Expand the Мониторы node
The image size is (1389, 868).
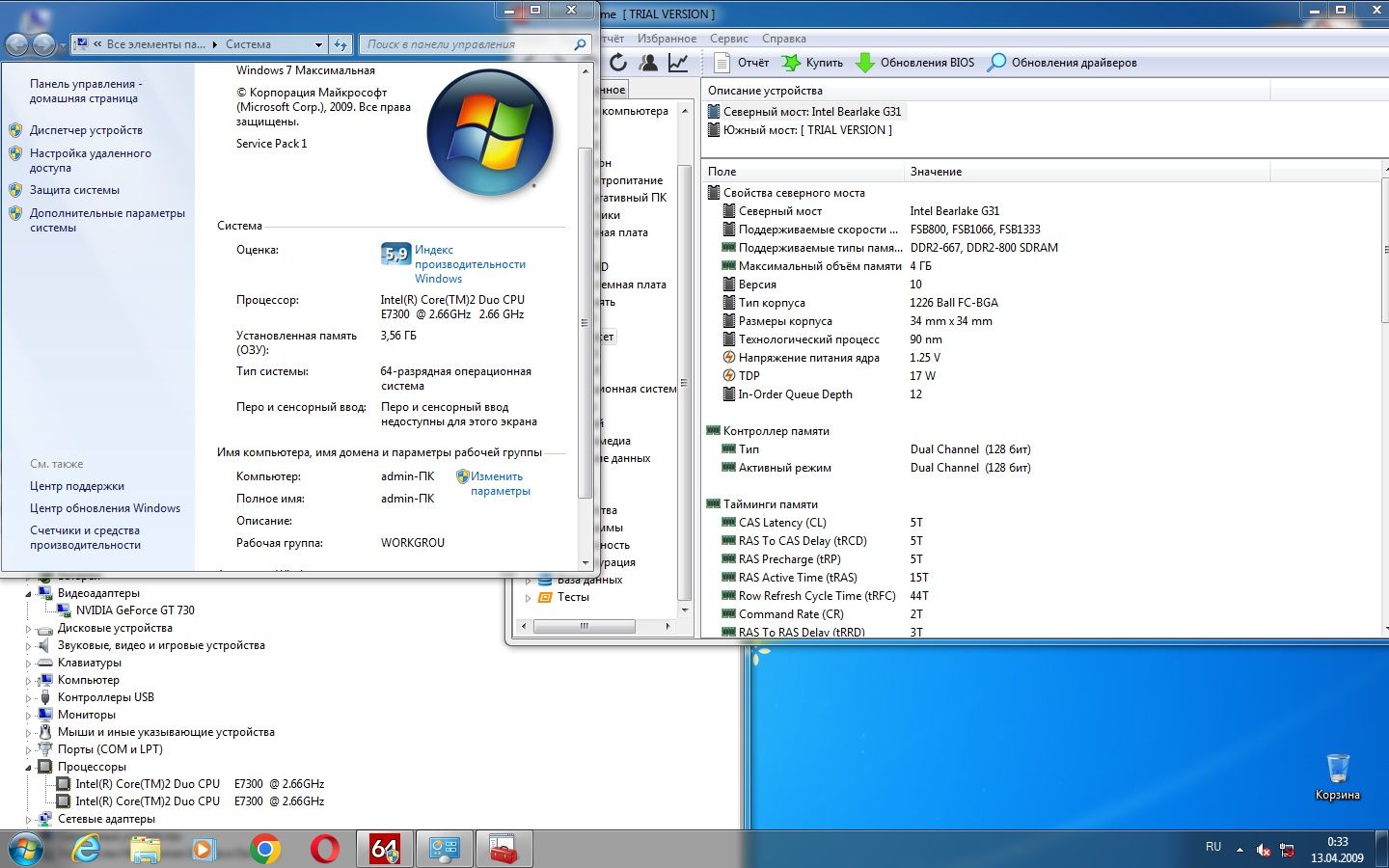(x=29, y=715)
